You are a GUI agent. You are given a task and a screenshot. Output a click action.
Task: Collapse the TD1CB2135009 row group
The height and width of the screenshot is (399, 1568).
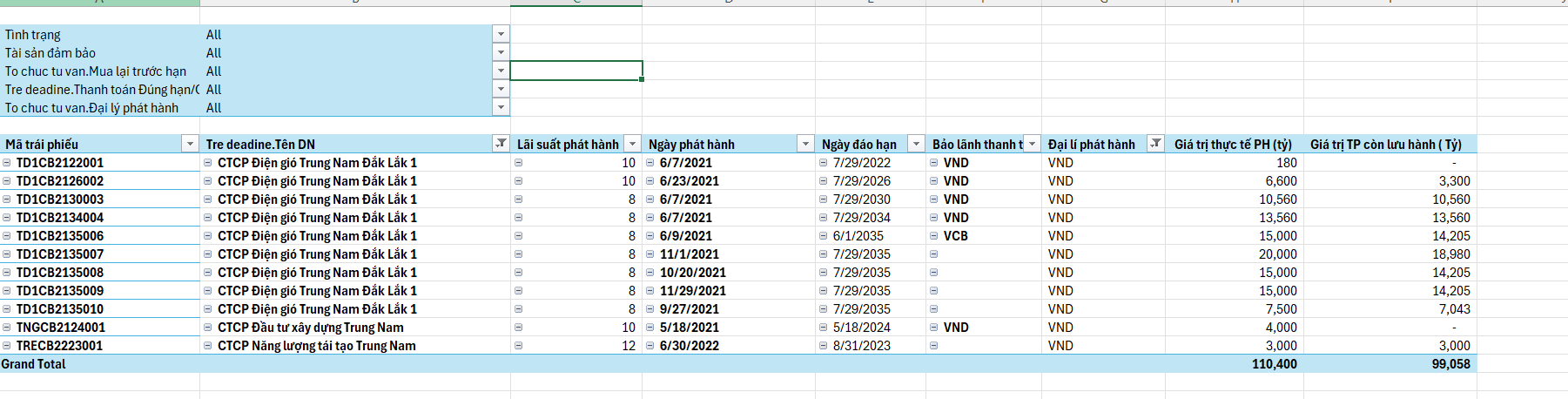pos(7,291)
